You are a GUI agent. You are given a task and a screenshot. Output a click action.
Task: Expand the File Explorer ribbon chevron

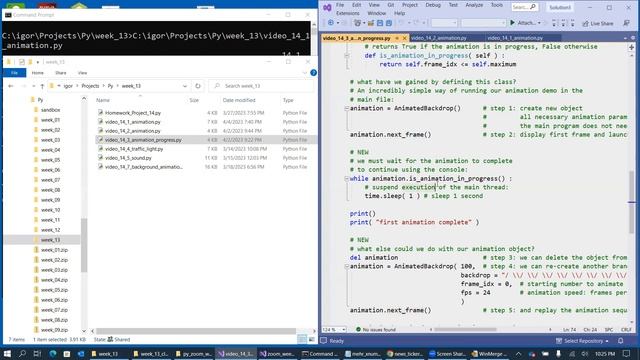click(304, 73)
